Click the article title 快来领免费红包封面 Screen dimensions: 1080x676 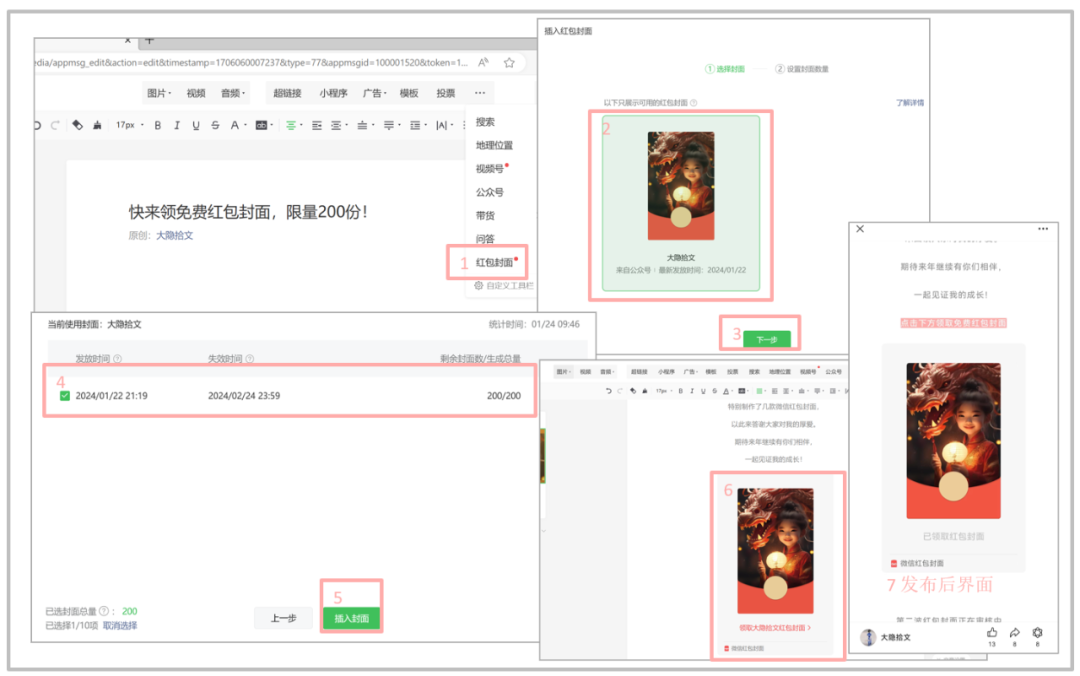click(248, 212)
